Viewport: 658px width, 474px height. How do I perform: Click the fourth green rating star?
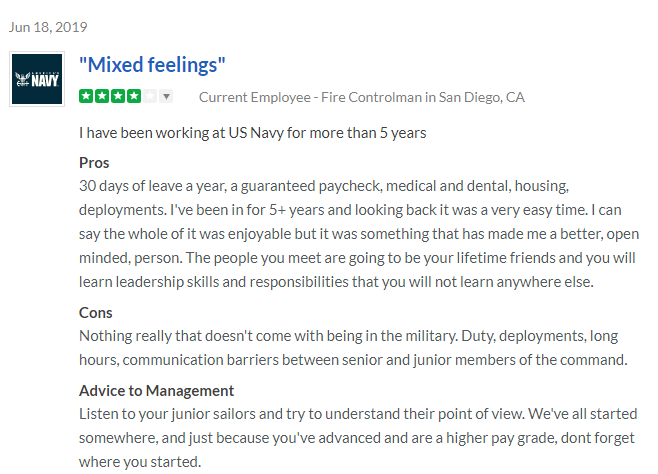(x=133, y=97)
